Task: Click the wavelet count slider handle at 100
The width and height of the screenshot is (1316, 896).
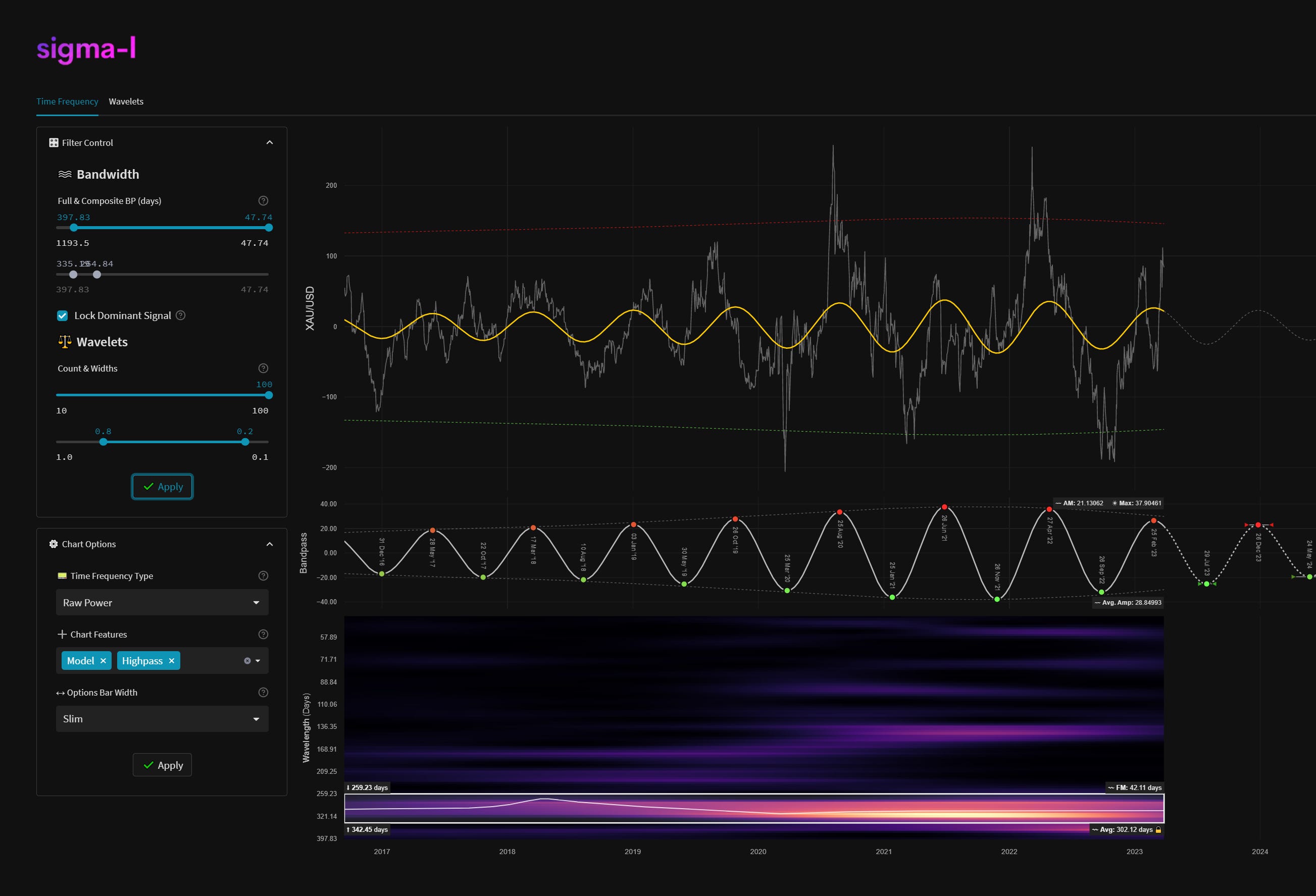Action: click(269, 395)
